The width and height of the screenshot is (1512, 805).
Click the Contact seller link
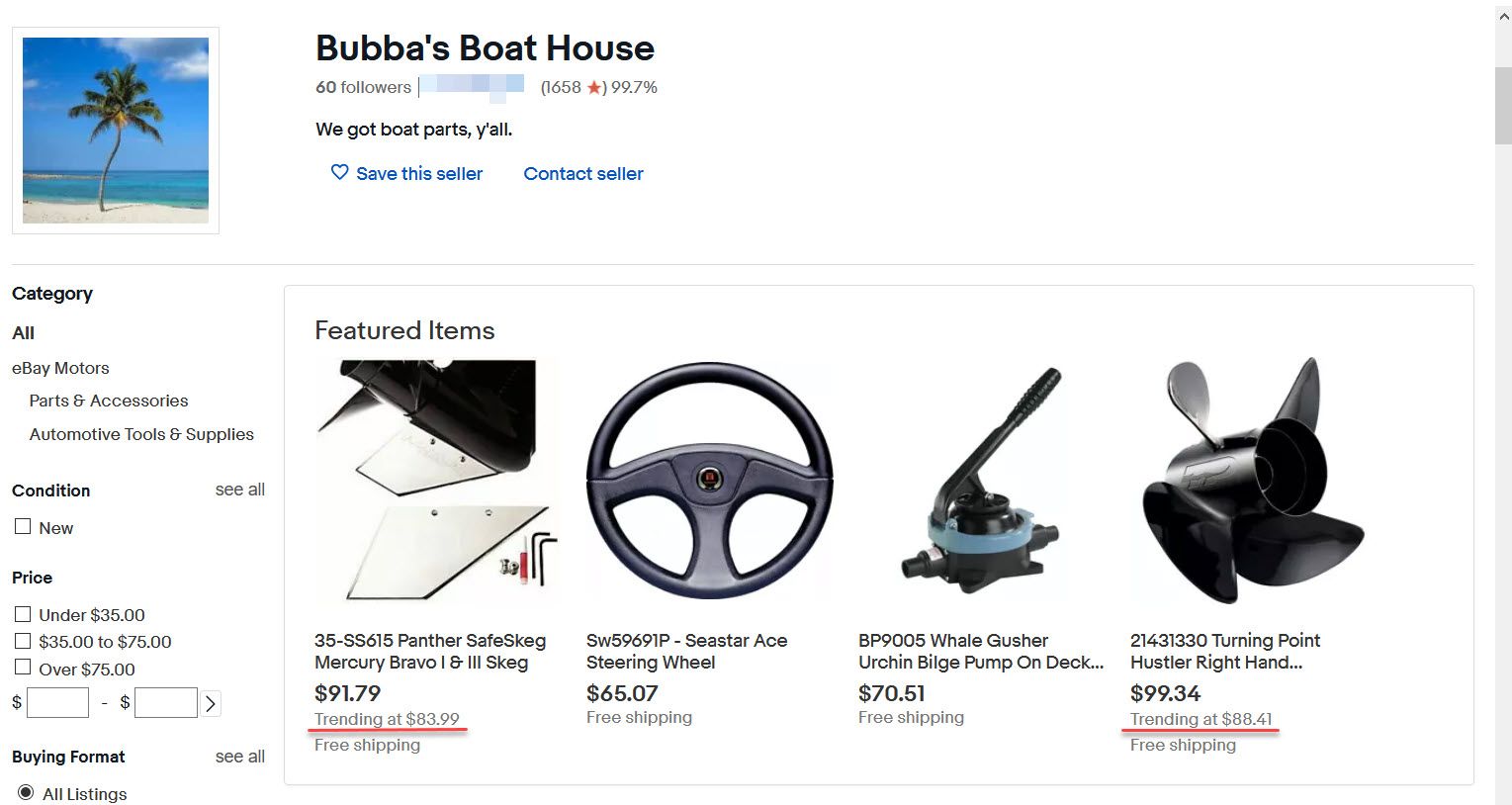tap(582, 174)
